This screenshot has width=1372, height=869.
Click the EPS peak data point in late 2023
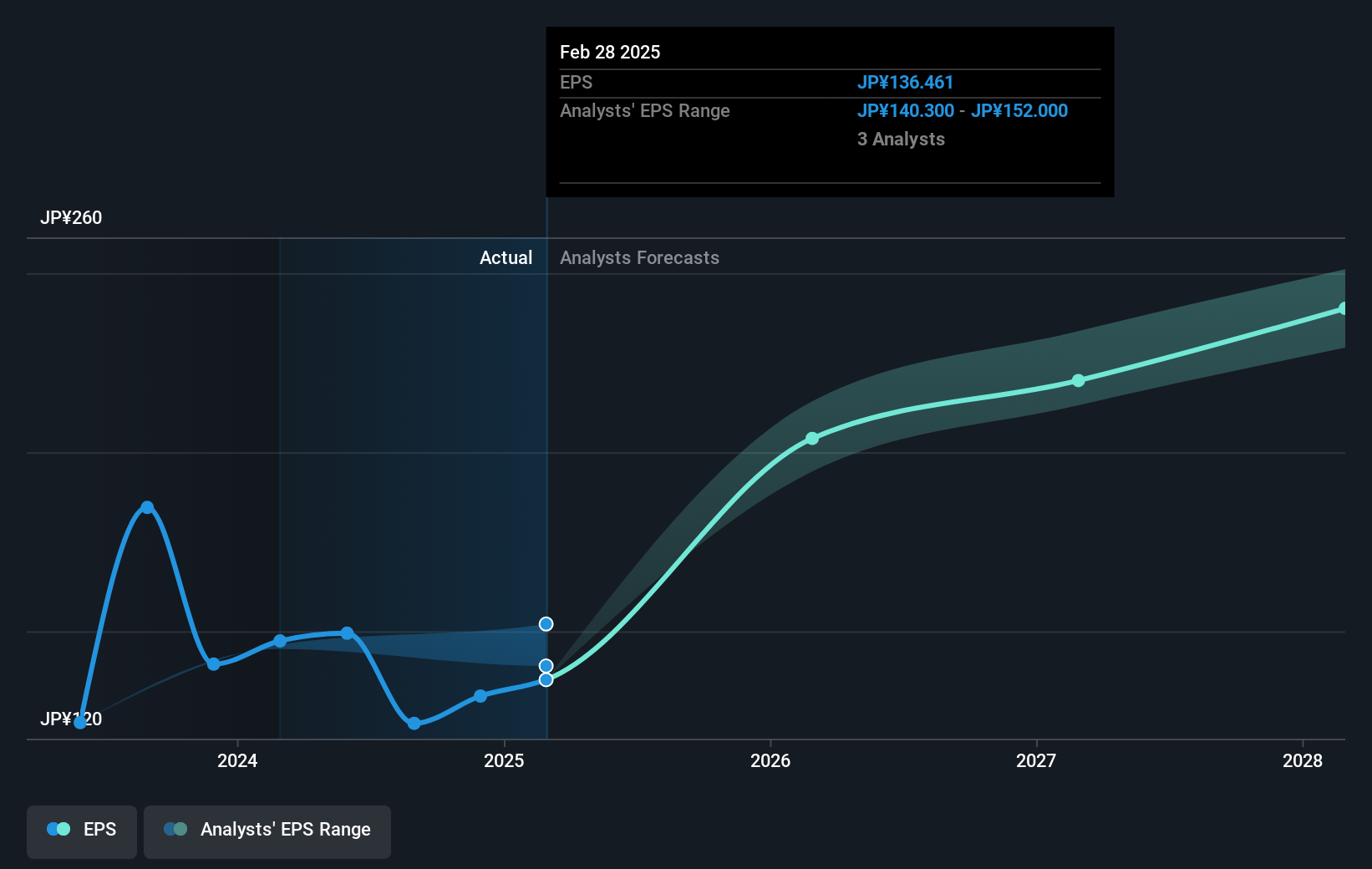147,507
